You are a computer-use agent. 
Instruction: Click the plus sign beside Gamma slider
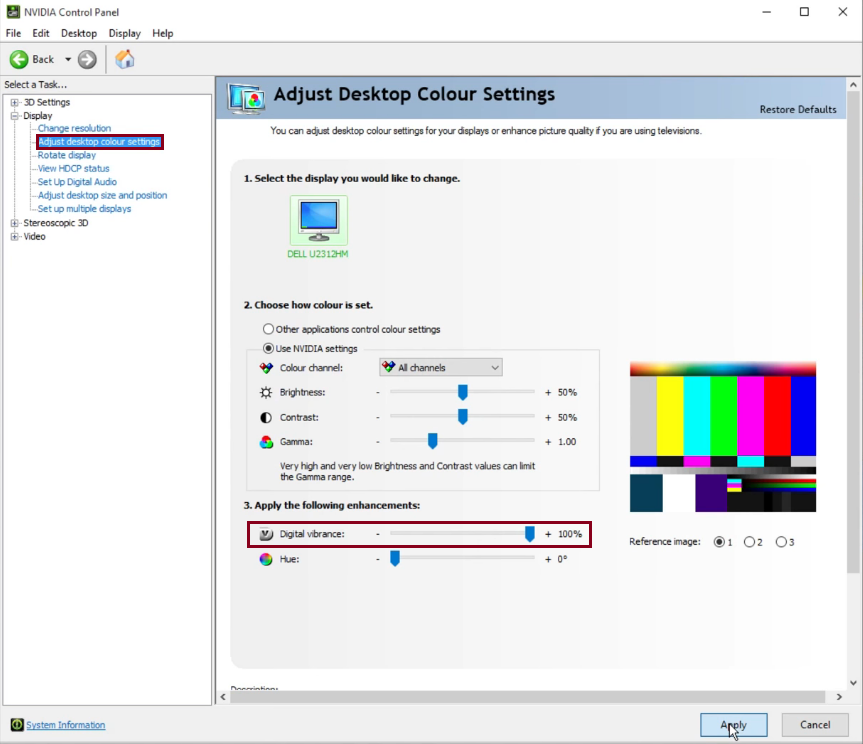click(548, 441)
